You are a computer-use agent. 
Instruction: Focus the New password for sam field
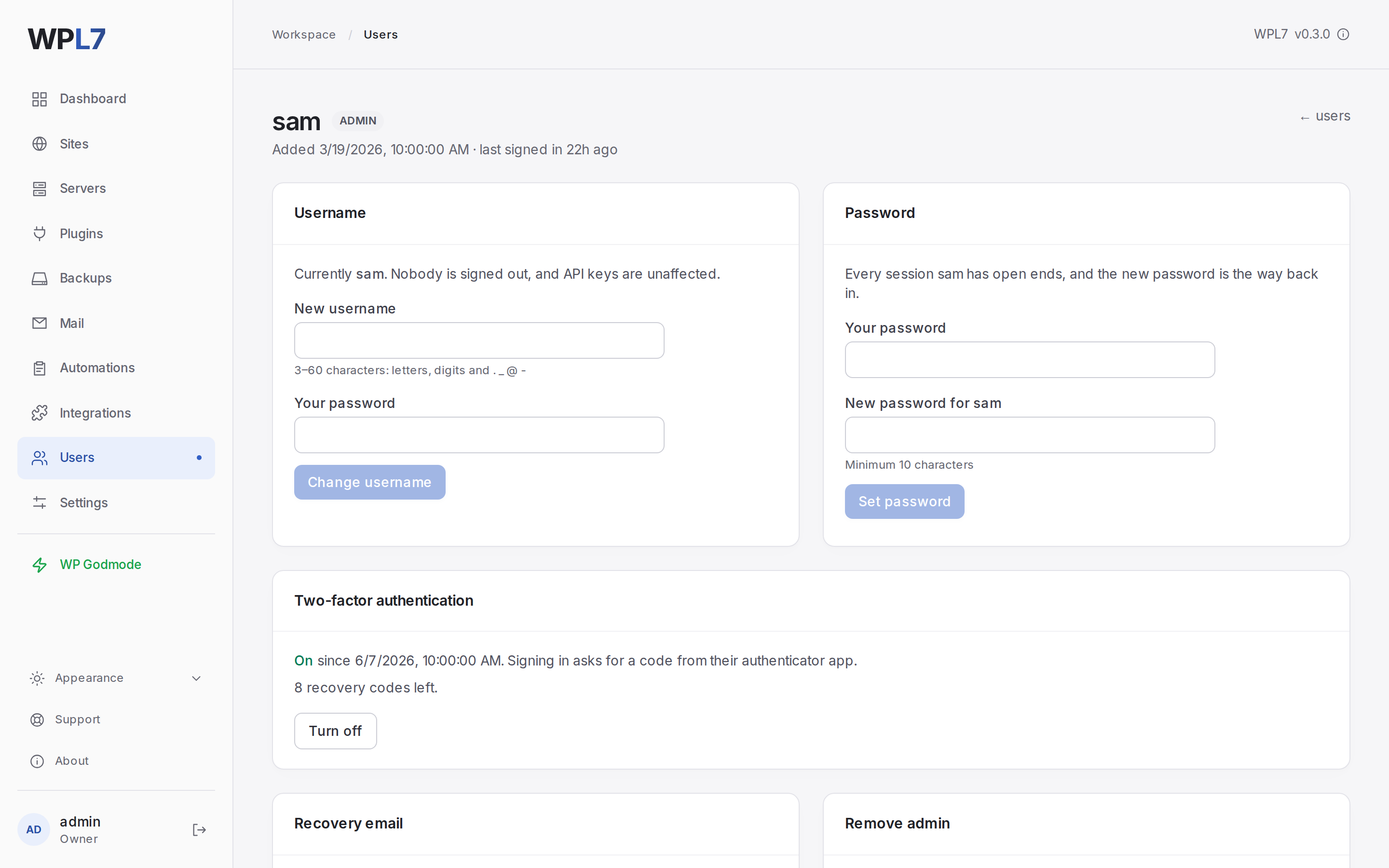tap(1030, 435)
